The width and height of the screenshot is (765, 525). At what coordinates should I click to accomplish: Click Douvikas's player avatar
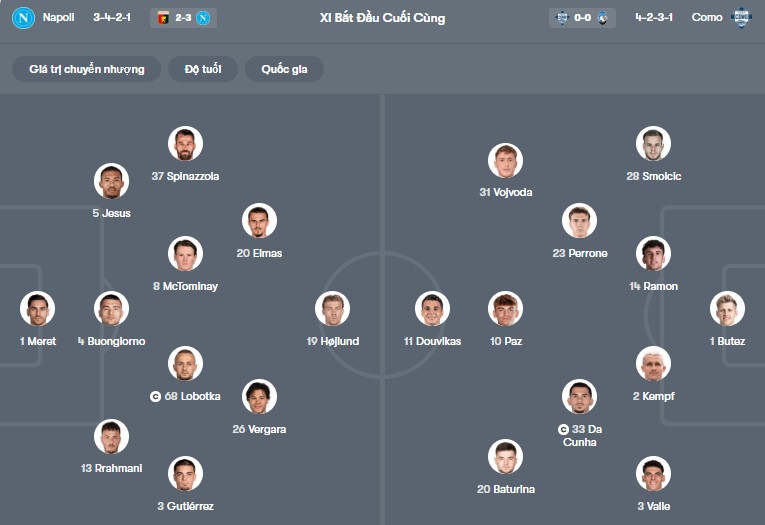(432, 309)
